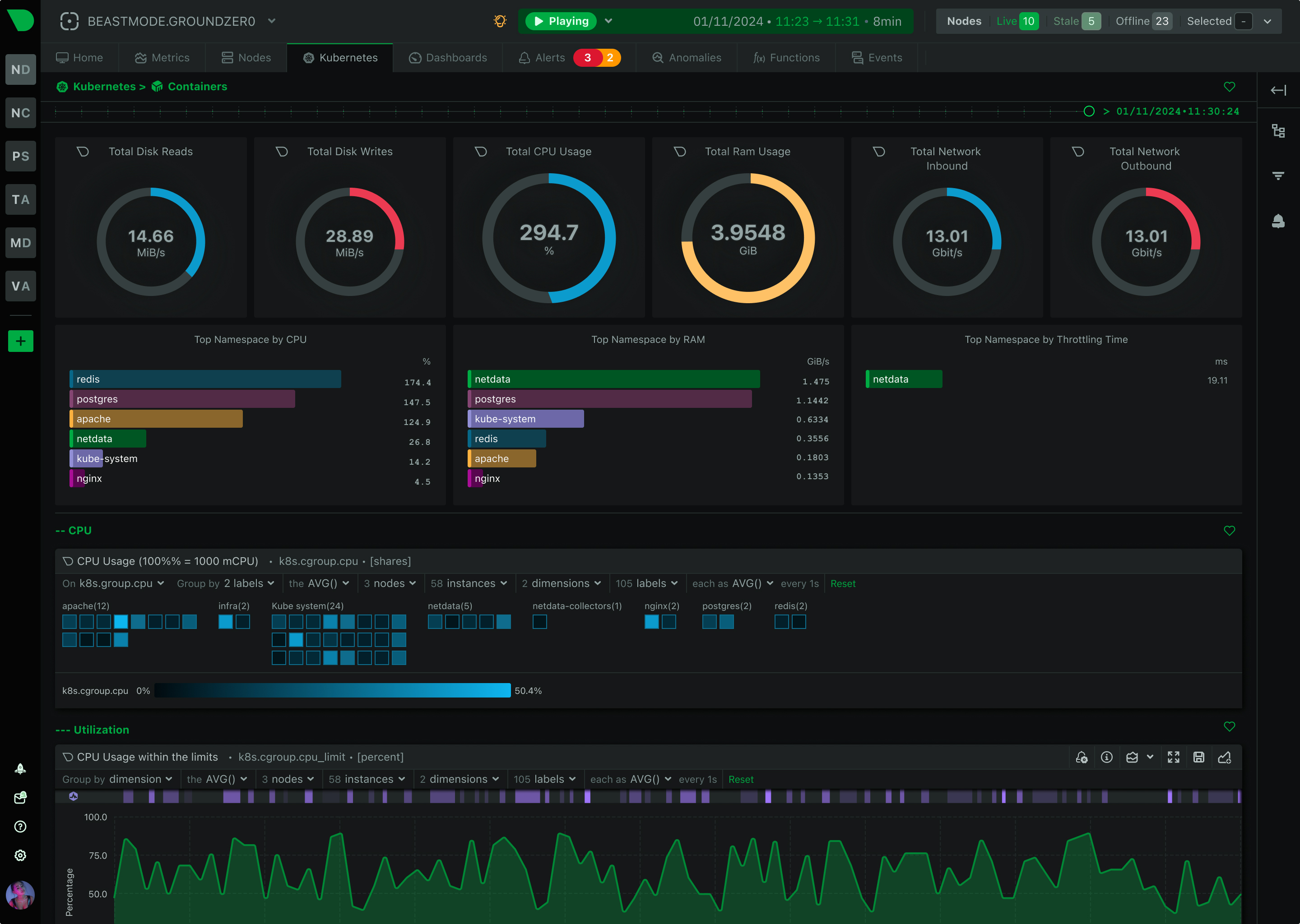The height and width of the screenshot is (924, 1300).
Task: Click Reset on the CPU Usage chart controls
Action: pyautogui.click(x=843, y=583)
